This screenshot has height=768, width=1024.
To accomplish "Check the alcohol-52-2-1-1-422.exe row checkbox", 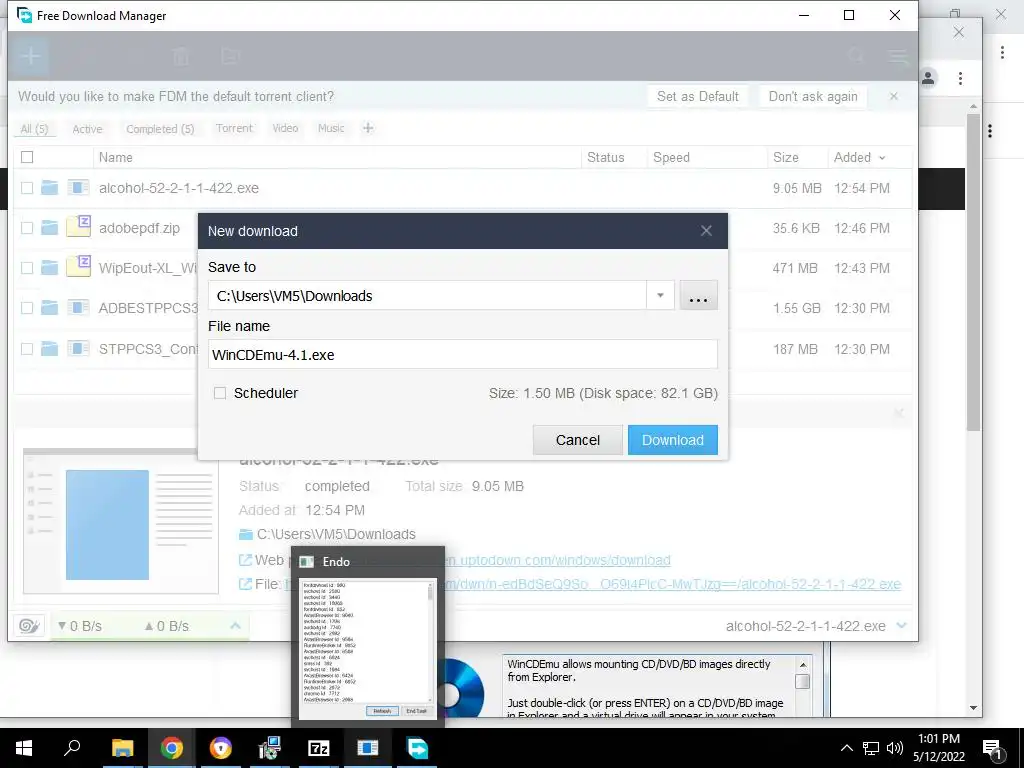I will [27, 188].
